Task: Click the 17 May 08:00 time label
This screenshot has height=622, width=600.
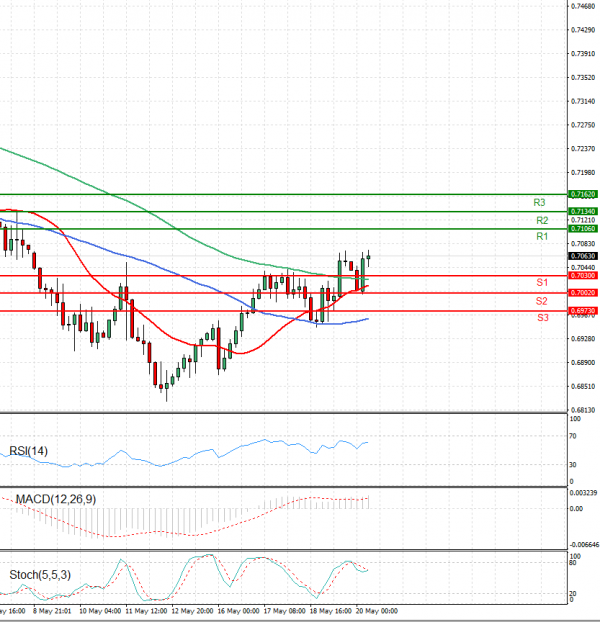Action: click(x=284, y=611)
